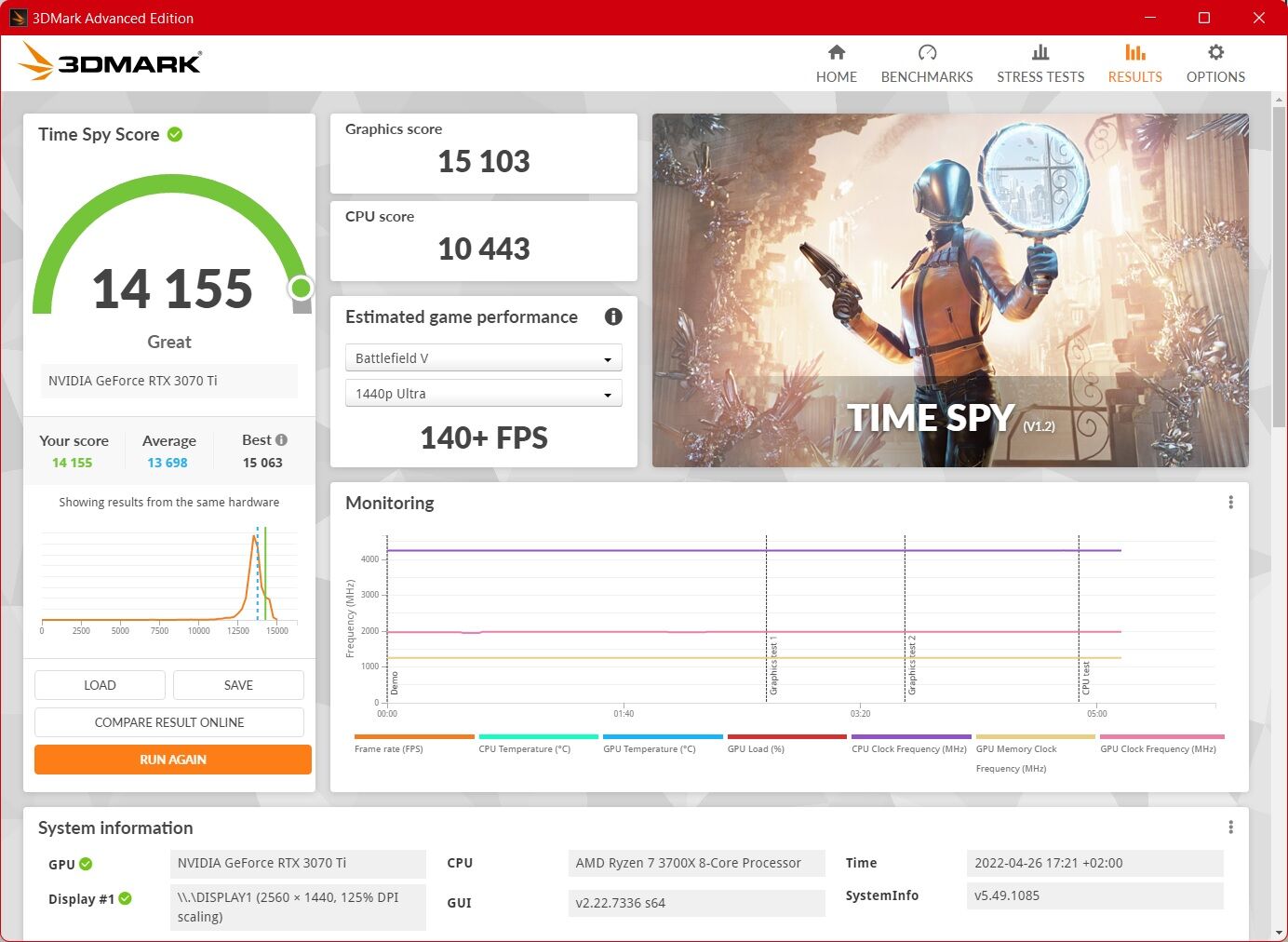Click the Best score 15 063

[x=262, y=463]
